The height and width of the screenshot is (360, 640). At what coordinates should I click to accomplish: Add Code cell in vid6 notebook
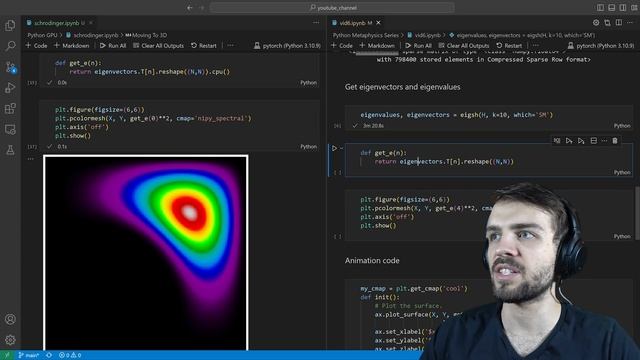342,46
